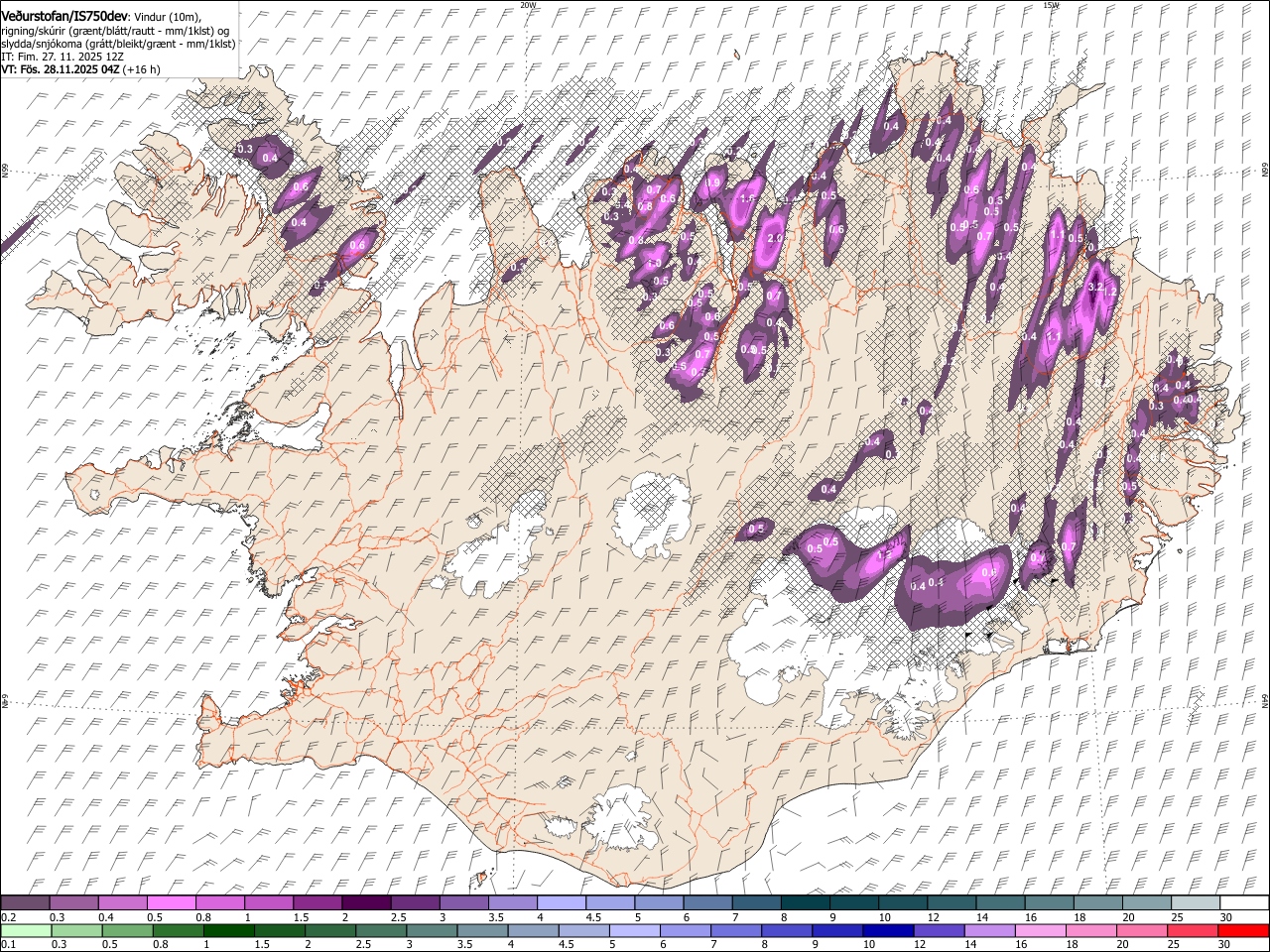Select the white 30 swatch ending the top legend row
Image resolution: width=1270 pixels, height=952 pixels.
click(x=1243, y=903)
